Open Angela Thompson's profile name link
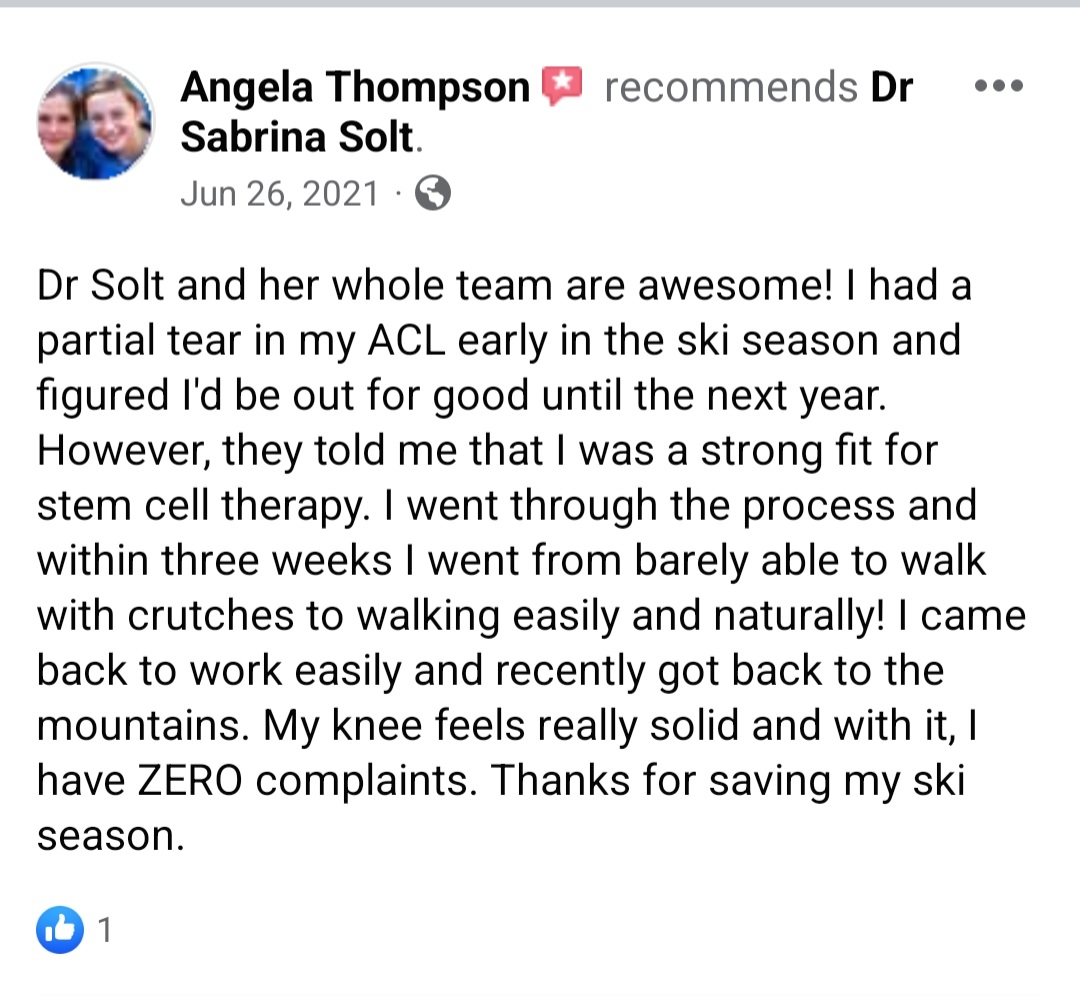Image resolution: width=1080 pixels, height=996 pixels. [x=355, y=87]
